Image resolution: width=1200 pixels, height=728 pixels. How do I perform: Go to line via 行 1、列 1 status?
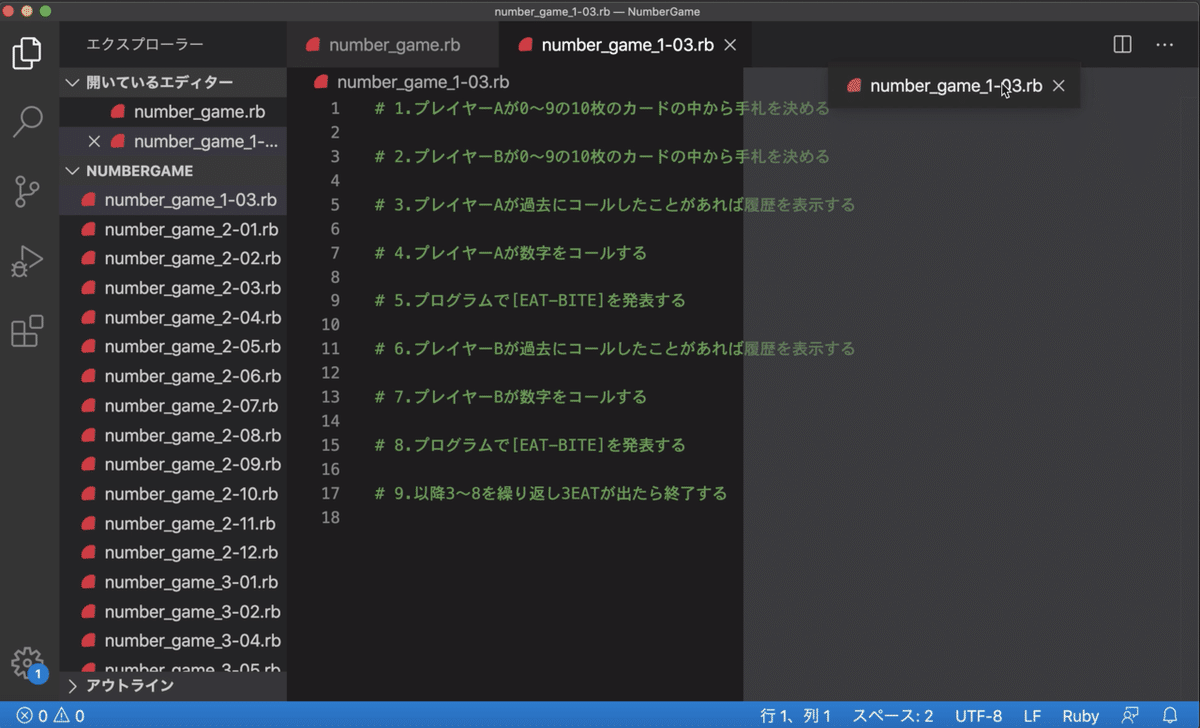click(x=796, y=716)
